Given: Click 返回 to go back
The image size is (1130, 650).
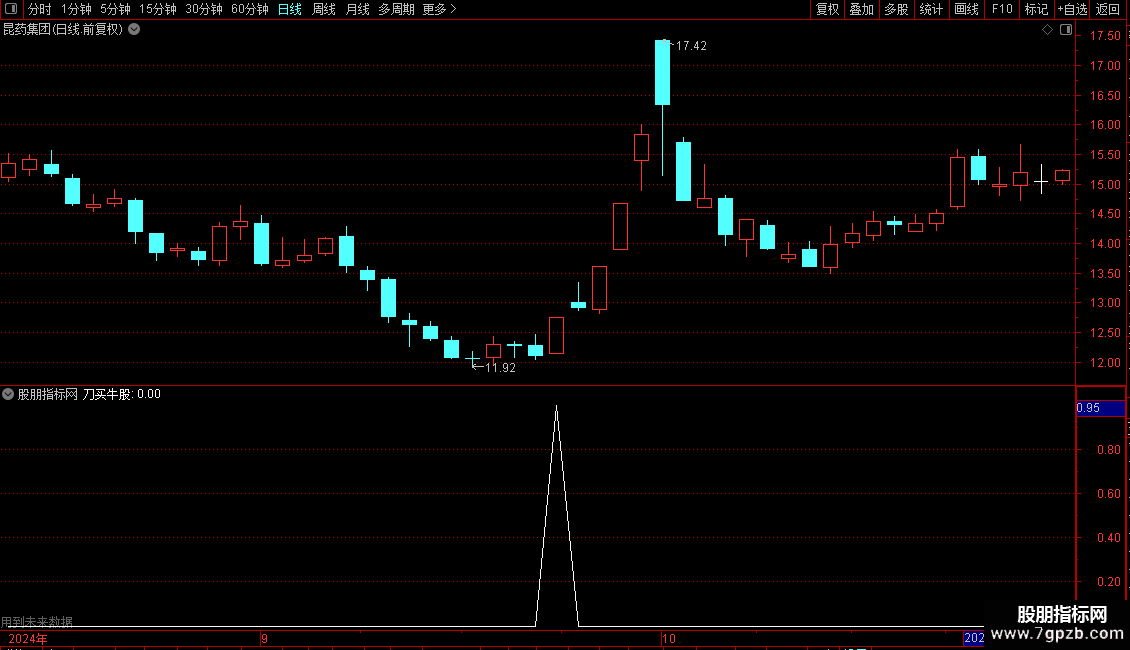Looking at the screenshot, I should pos(1108,9).
